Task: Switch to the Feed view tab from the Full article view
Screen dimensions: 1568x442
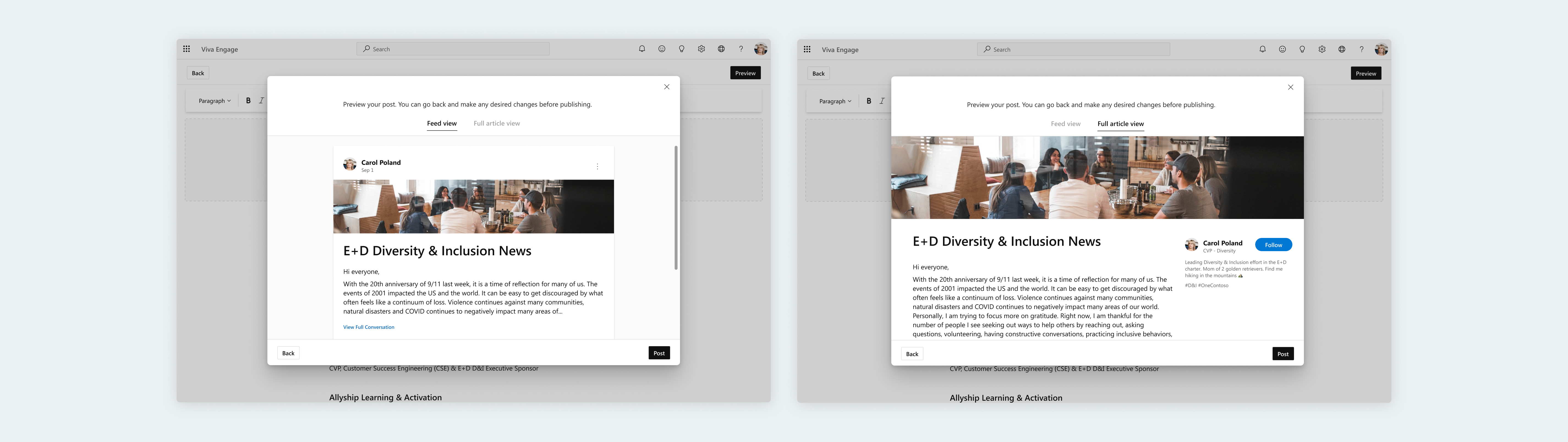Action: (x=1065, y=124)
